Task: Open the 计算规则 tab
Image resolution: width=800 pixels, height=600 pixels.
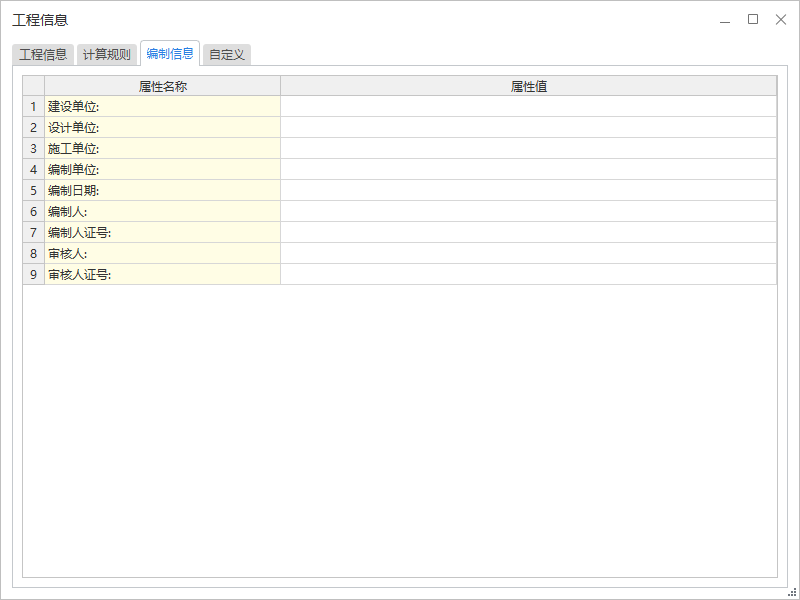Action: [x=107, y=55]
